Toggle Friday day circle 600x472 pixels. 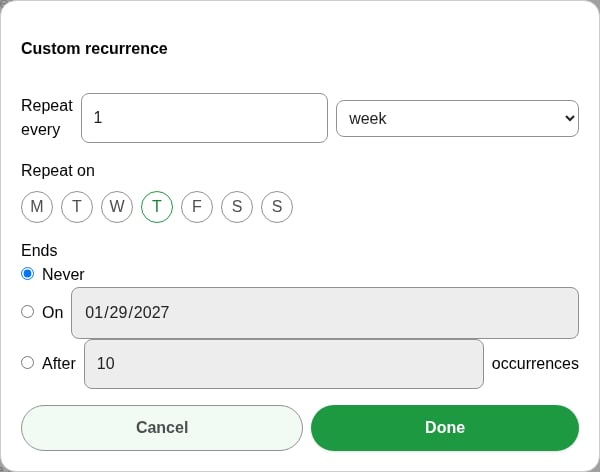point(197,207)
